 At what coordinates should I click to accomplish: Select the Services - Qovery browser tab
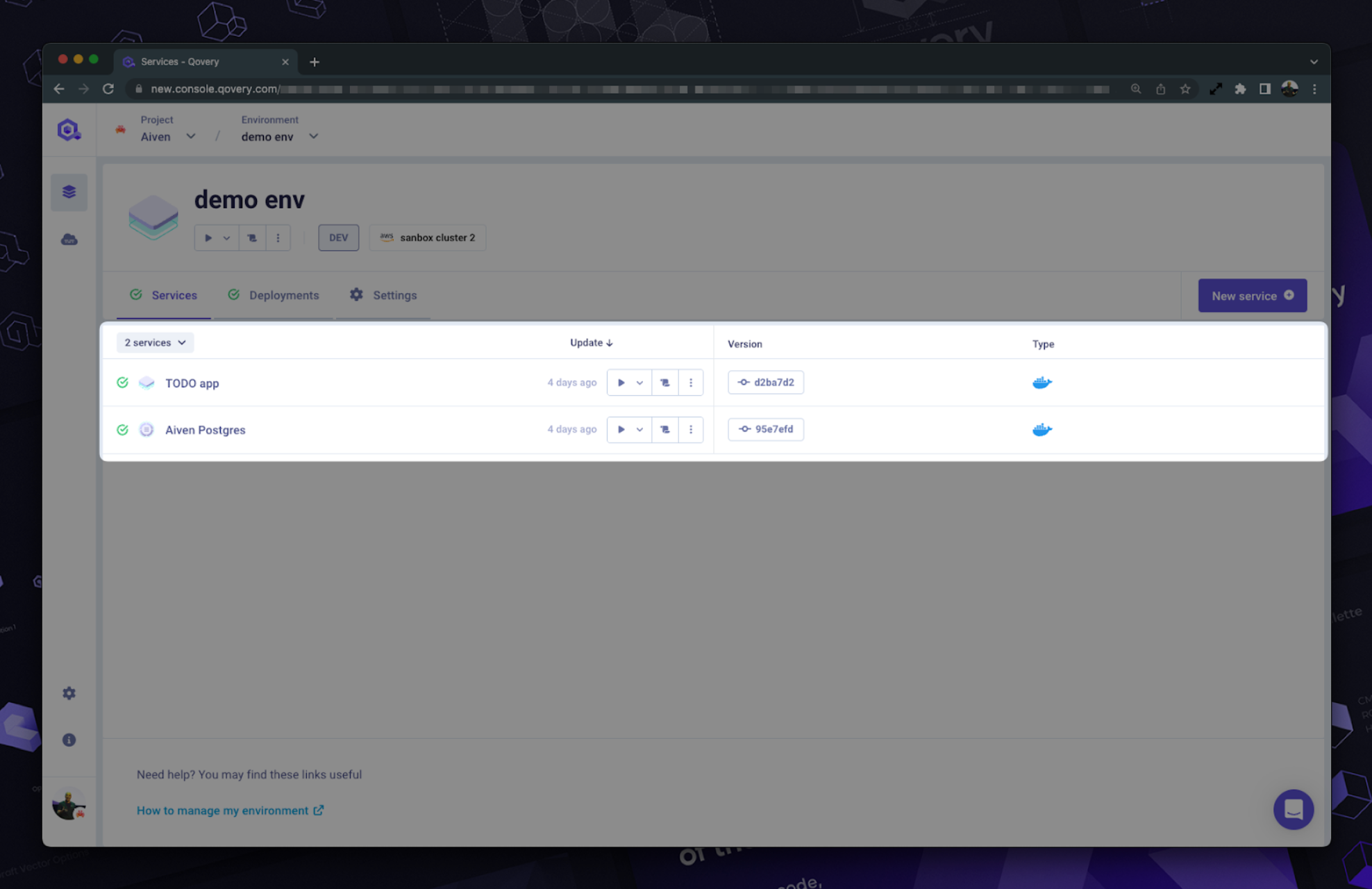click(x=205, y=62)
